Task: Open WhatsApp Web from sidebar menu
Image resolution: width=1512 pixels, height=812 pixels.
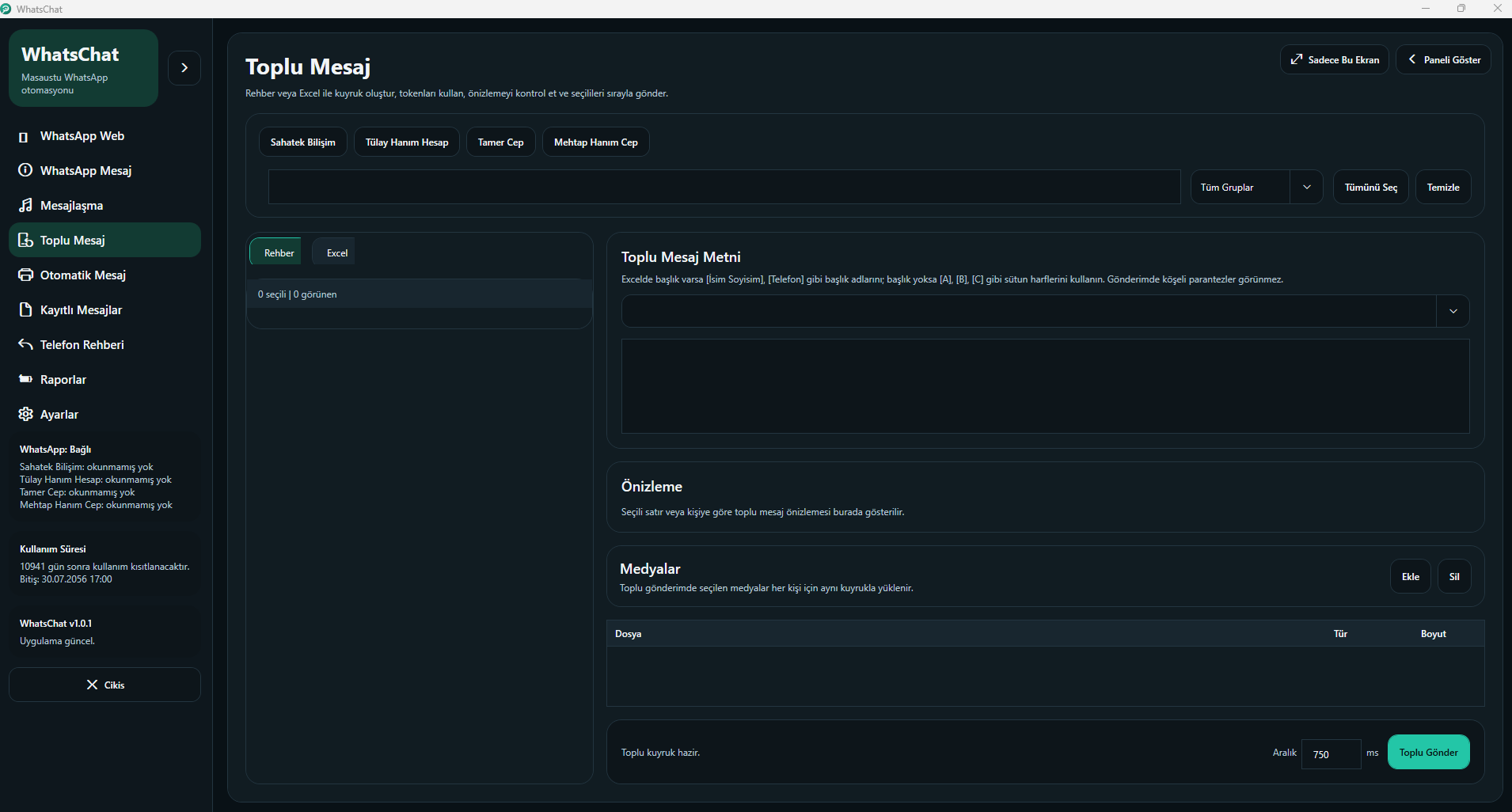Action: click(104, 136)
